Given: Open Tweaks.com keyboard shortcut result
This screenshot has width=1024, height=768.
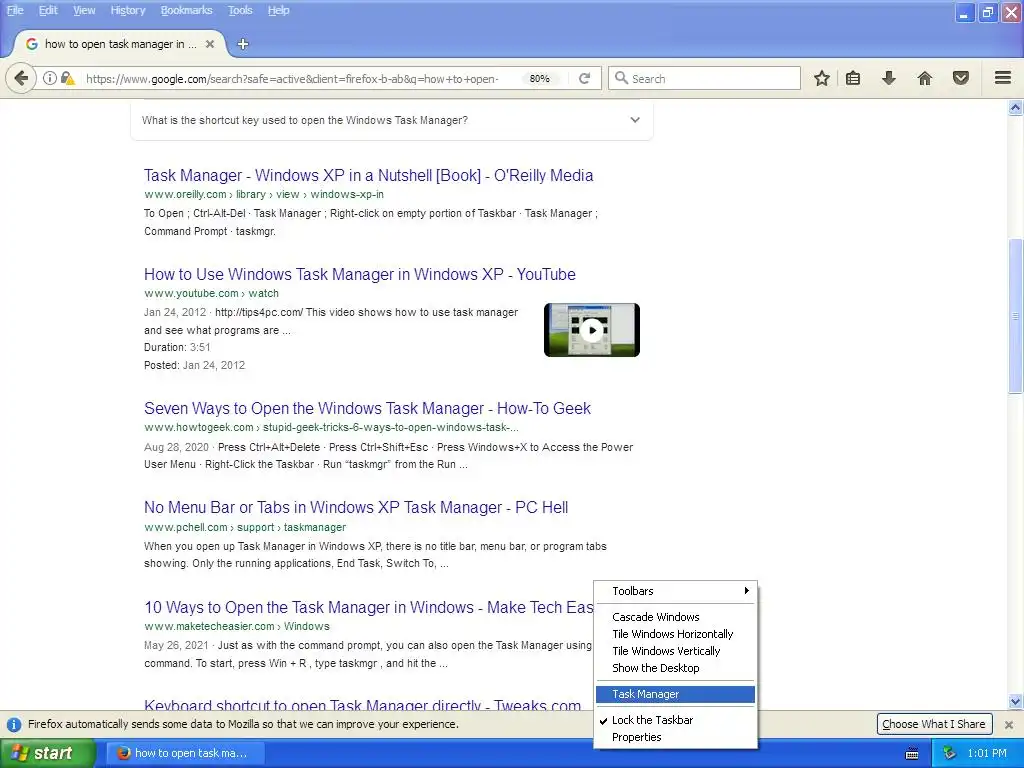Looking at the screenshot, I should (x=362, y=705).
